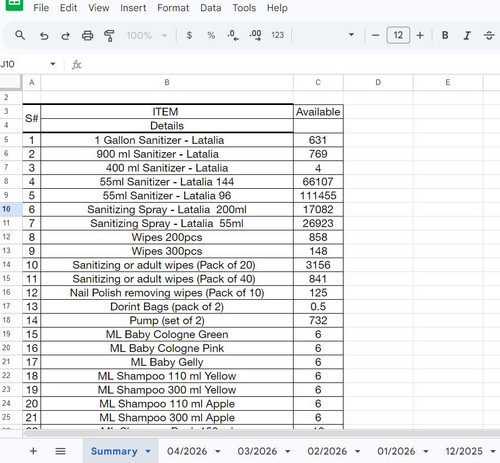Decrease font size with minus button
The width and height of the screenshot is (500, 463).
pyautogui.click(x=375, y=35)
